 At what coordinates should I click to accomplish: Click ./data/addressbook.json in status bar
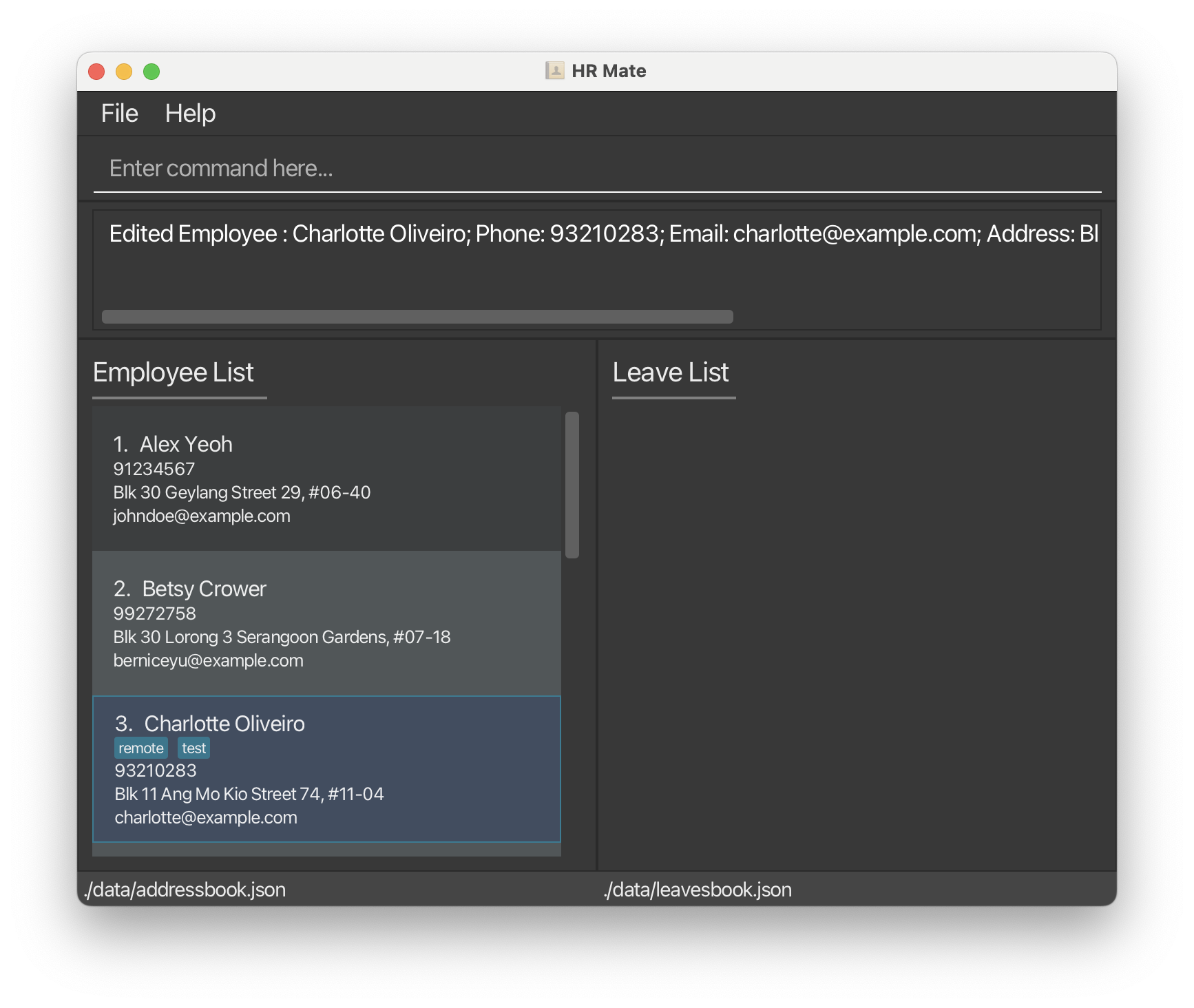(x=185, y=890)
